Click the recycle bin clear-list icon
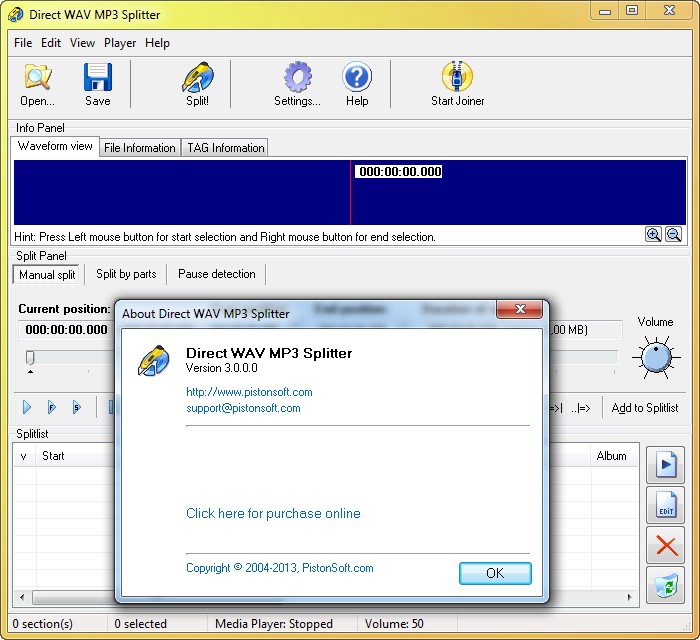The image size is (700, 640). click(x=665, y=585)
